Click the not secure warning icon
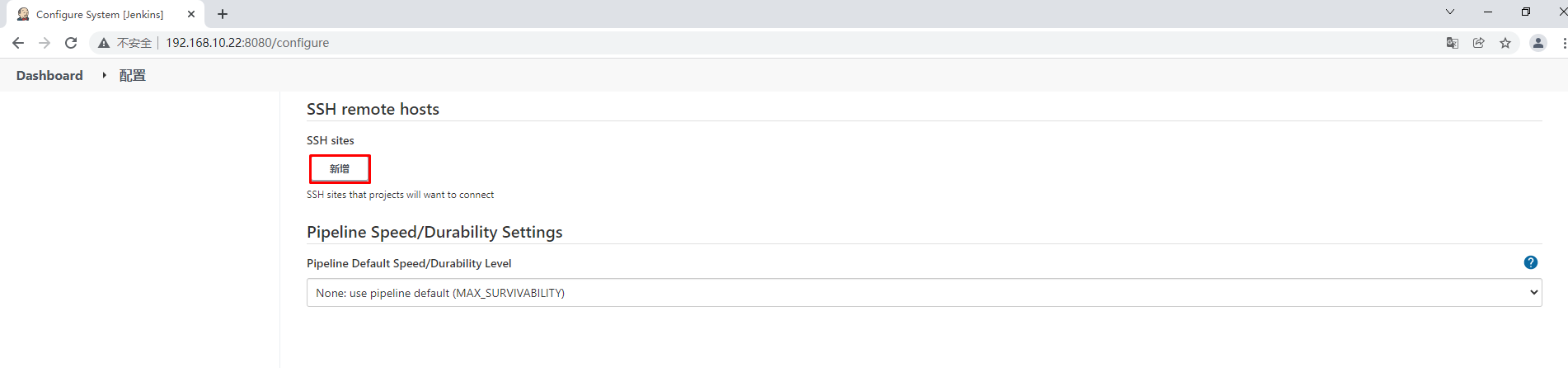This screenshot has height=368, width=1568. 104,43
